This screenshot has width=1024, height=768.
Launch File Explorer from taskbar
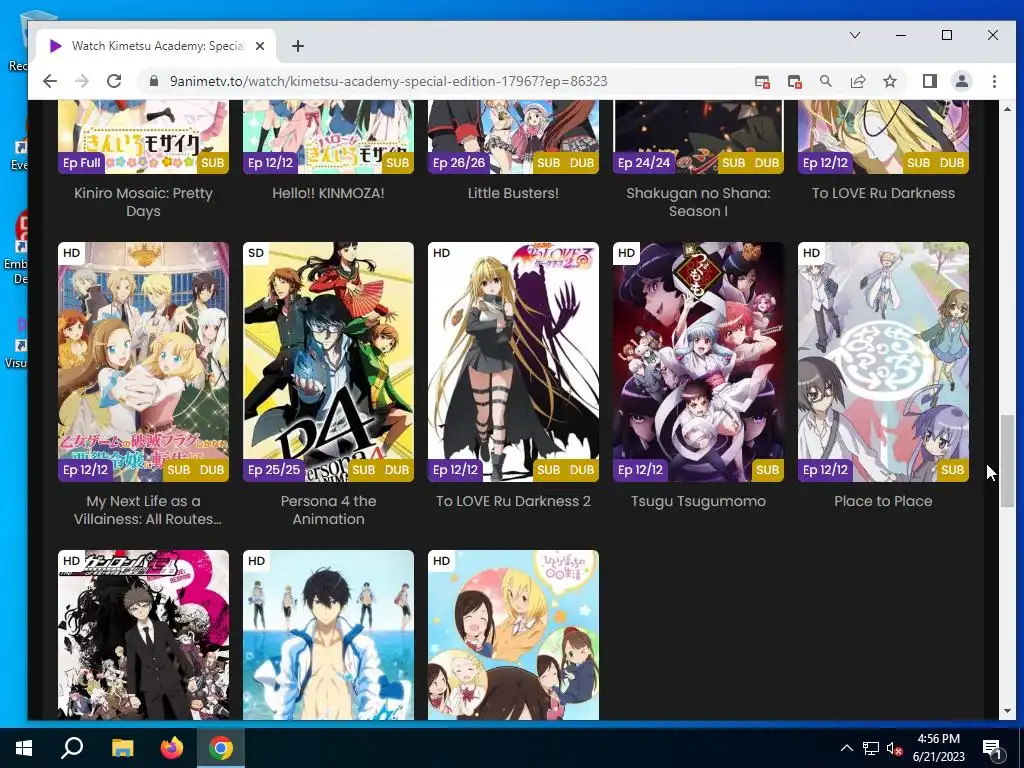click(122, 748)
